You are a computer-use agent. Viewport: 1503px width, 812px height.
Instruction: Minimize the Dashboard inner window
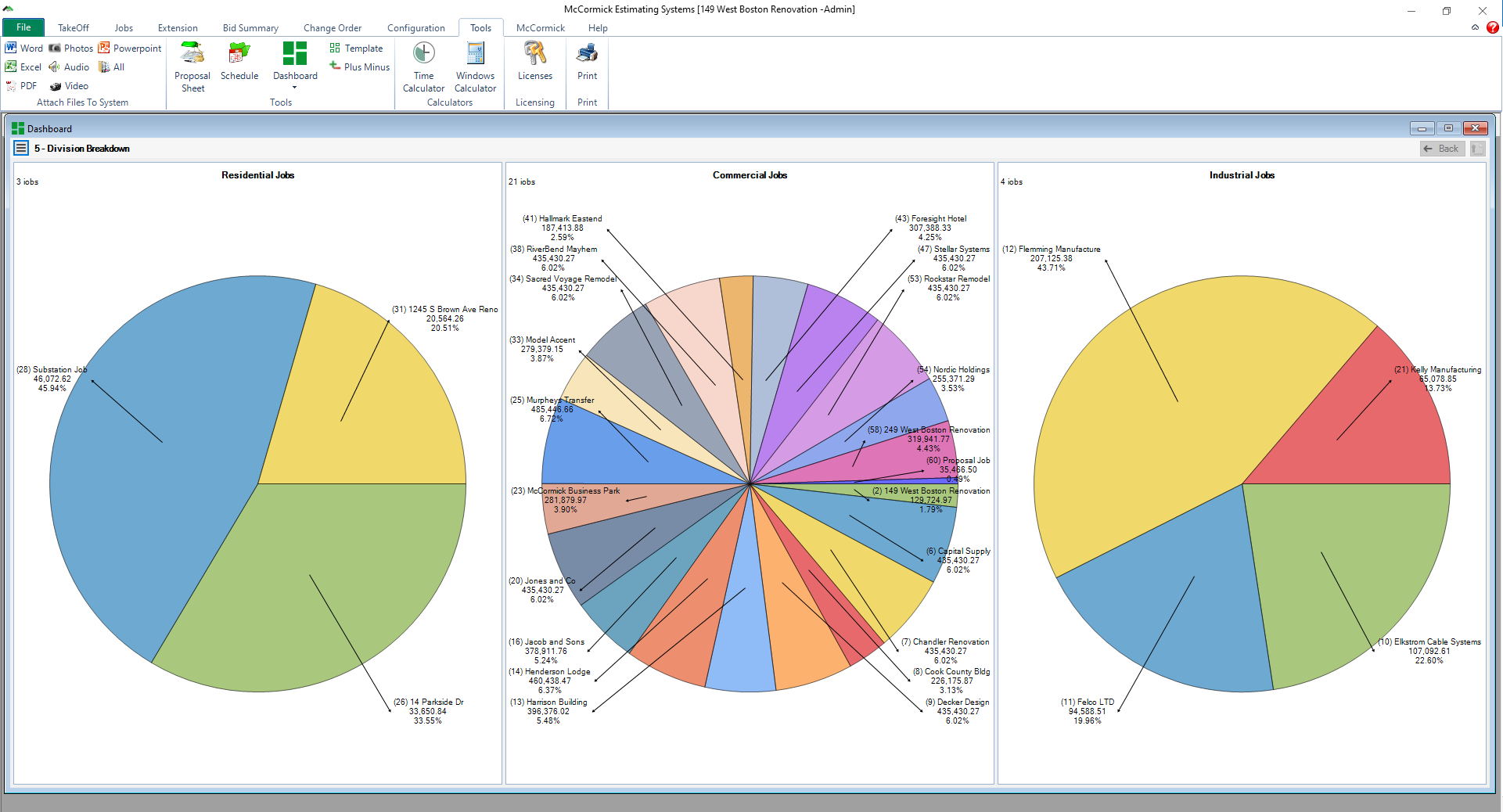pos(1422,128)
